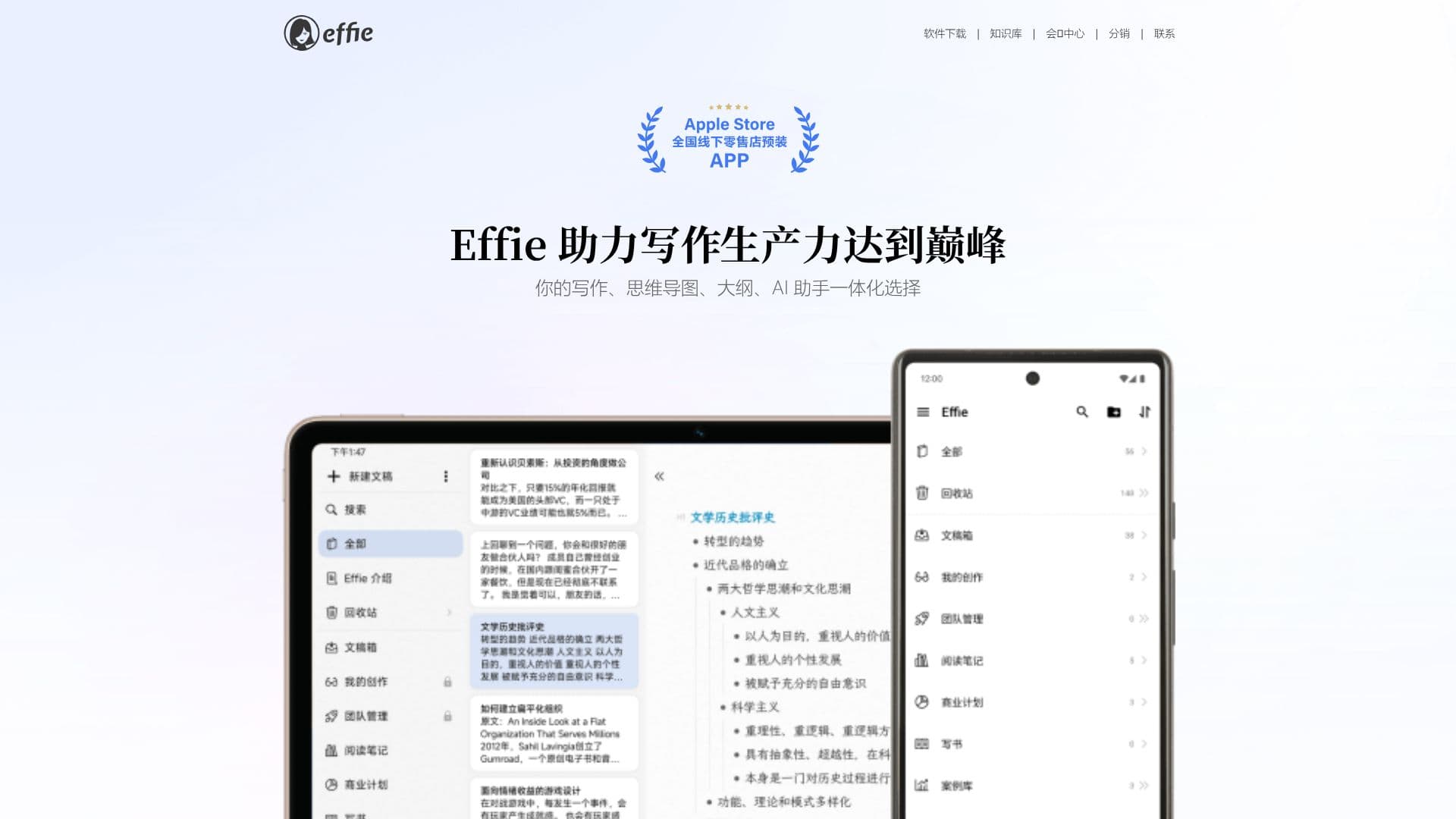Expand 回收站 chevron in tablet sidebar

(449, 612)
